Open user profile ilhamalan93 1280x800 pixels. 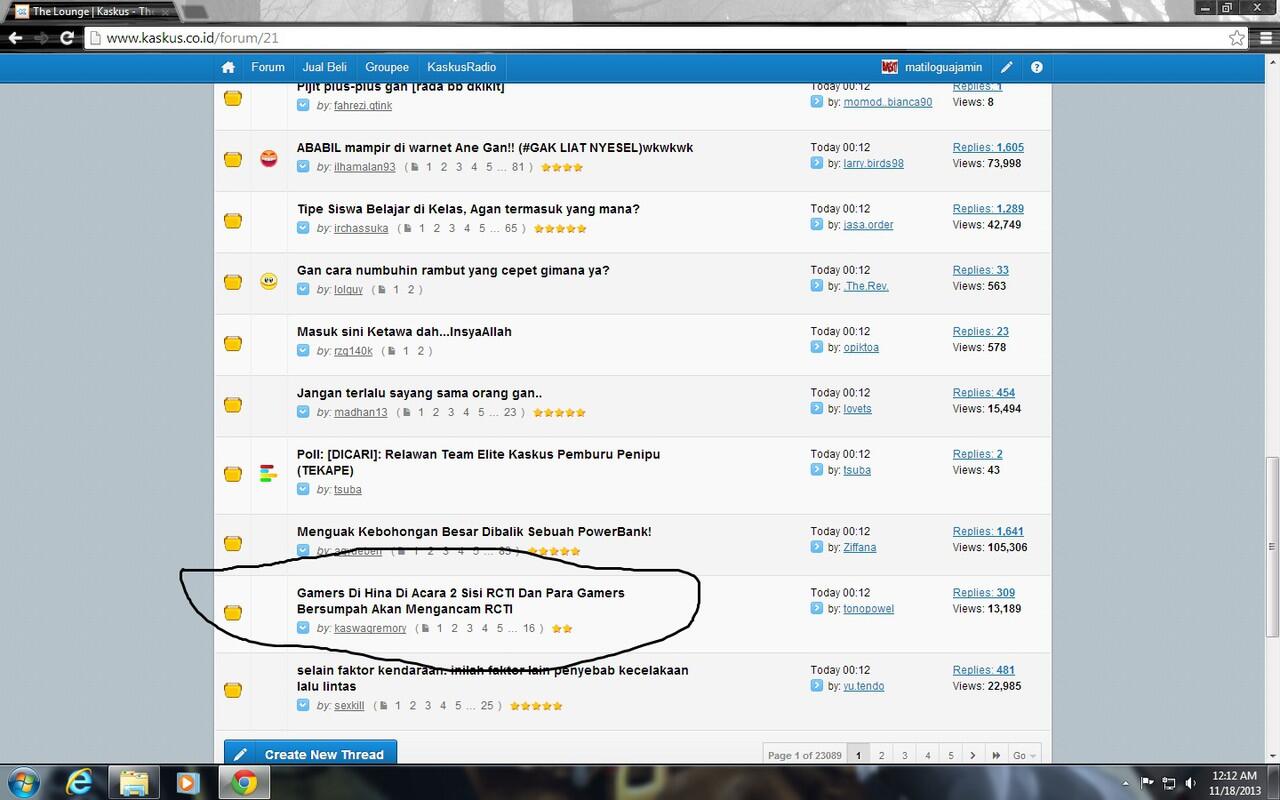pos(364,167)
